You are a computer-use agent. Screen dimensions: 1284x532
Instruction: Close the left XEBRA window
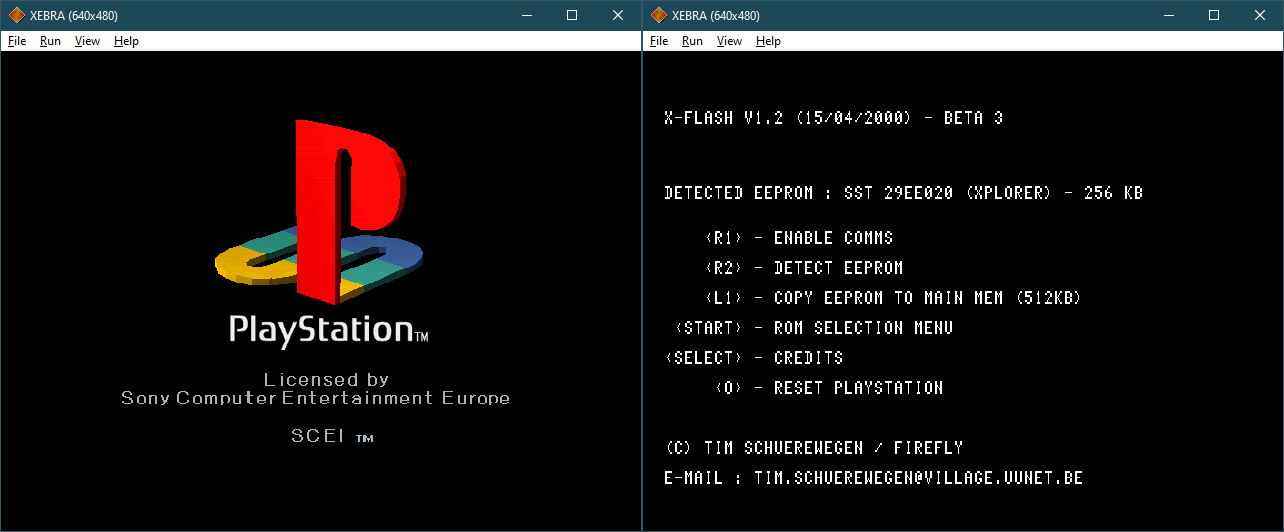coord(618,15)
